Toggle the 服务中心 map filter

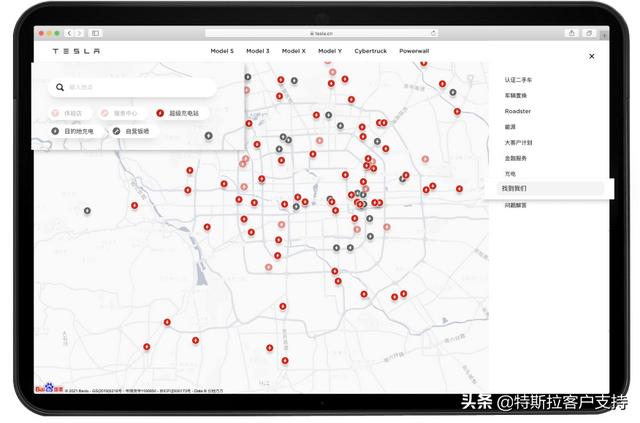tap(120, 113)
